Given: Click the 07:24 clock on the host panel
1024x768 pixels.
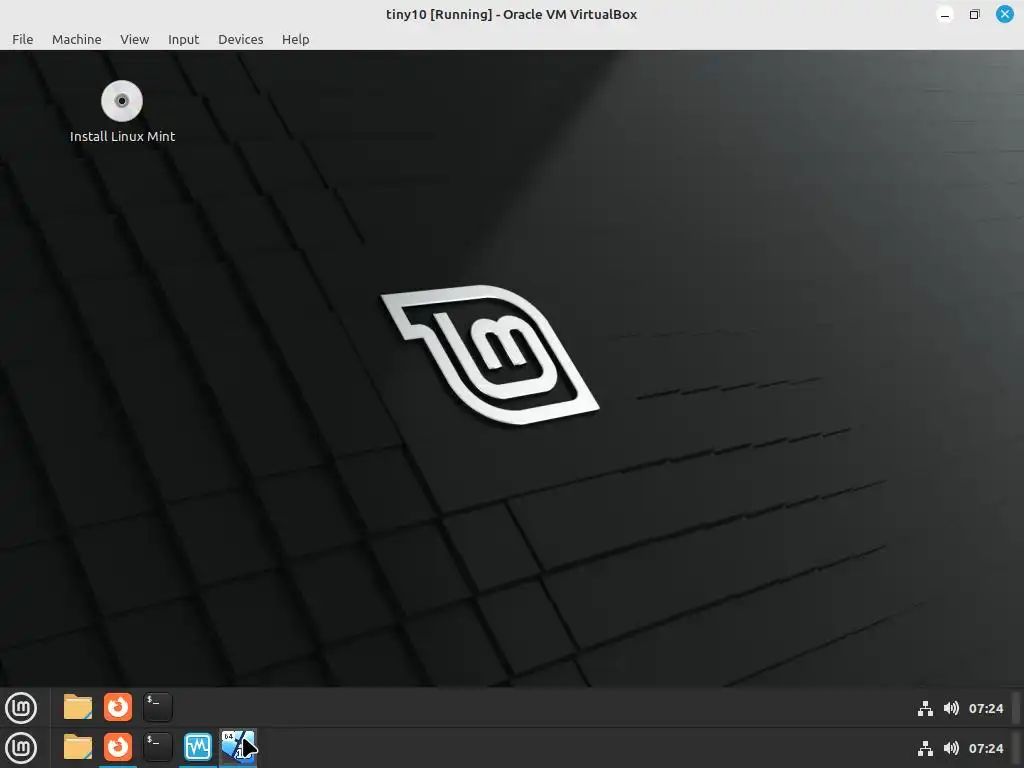Looking at the screenshot, I should click(x=985, y=748).
